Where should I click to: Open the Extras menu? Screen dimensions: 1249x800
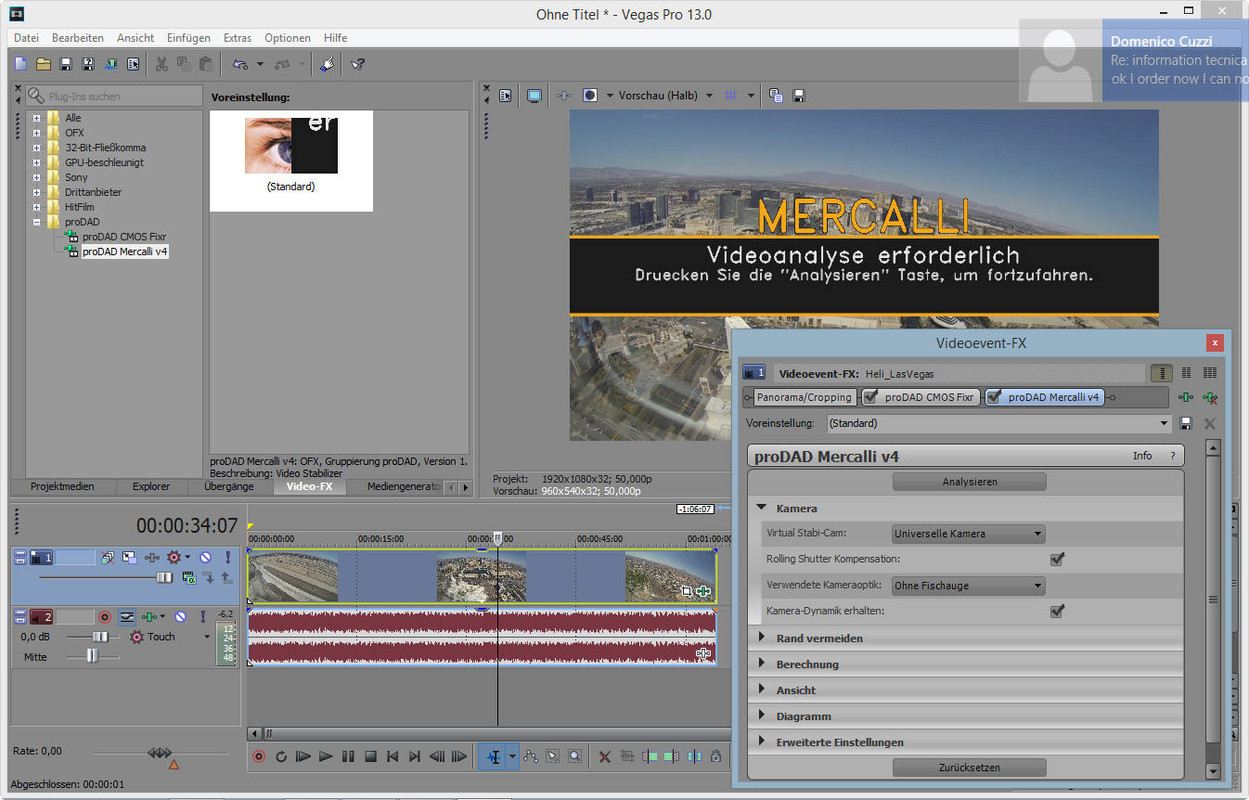[x=237, y=38]
